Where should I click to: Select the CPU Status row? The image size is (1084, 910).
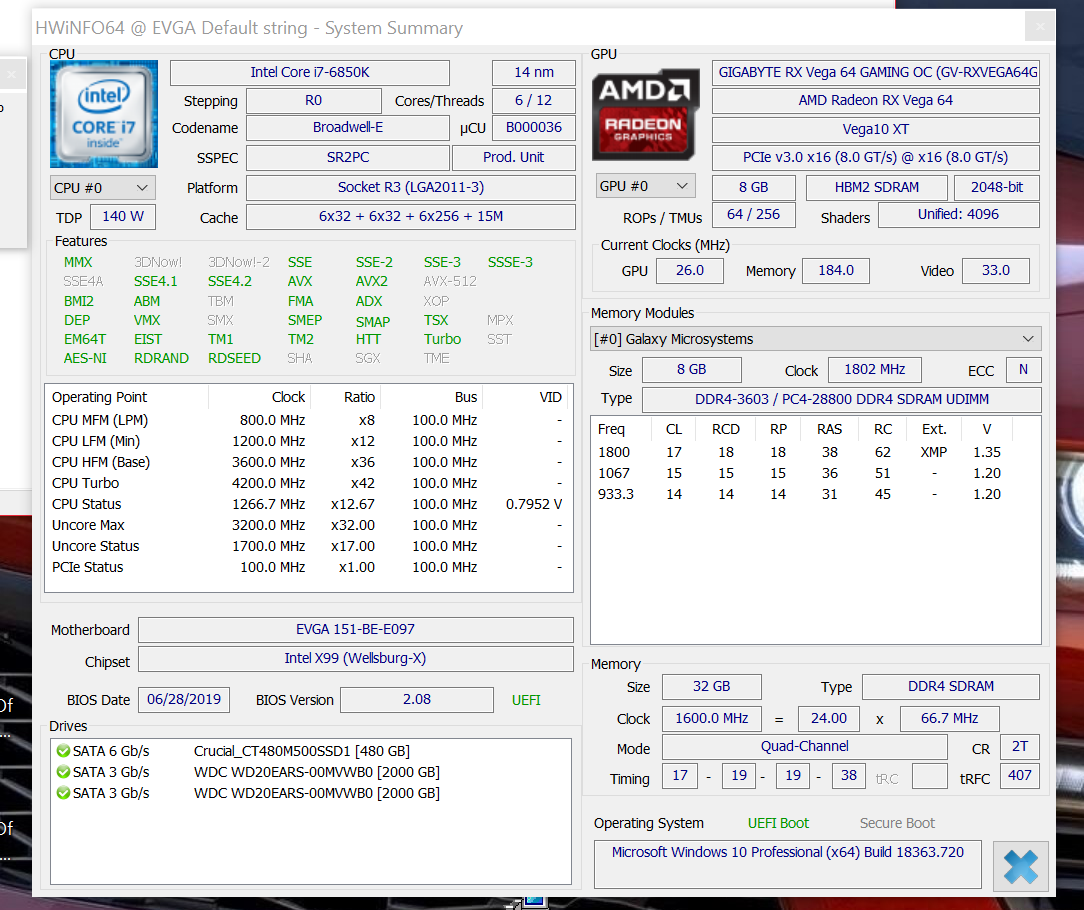pyautogui.click(x=308, y=504)
